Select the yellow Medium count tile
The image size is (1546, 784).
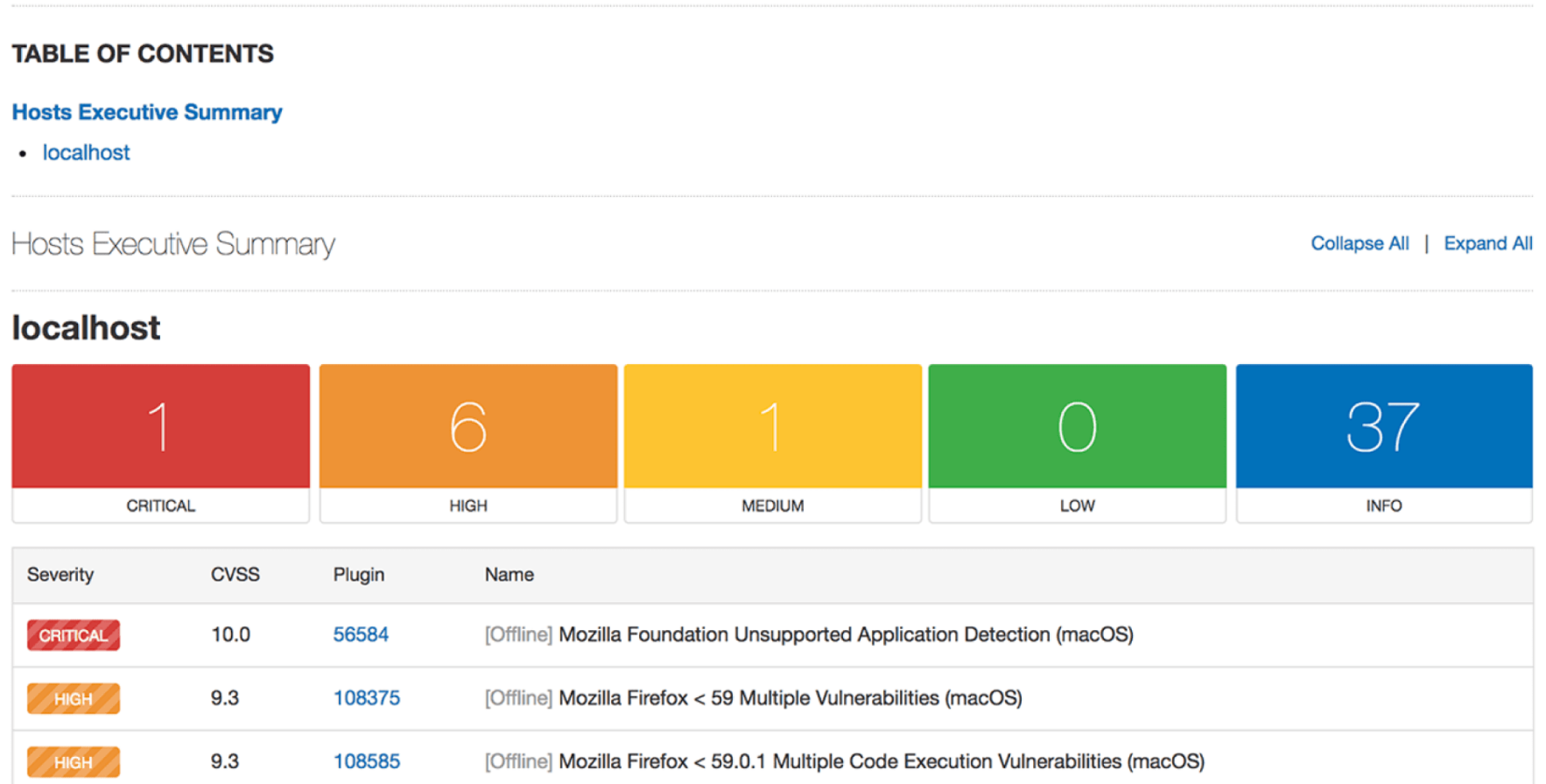tap(772, 427)
